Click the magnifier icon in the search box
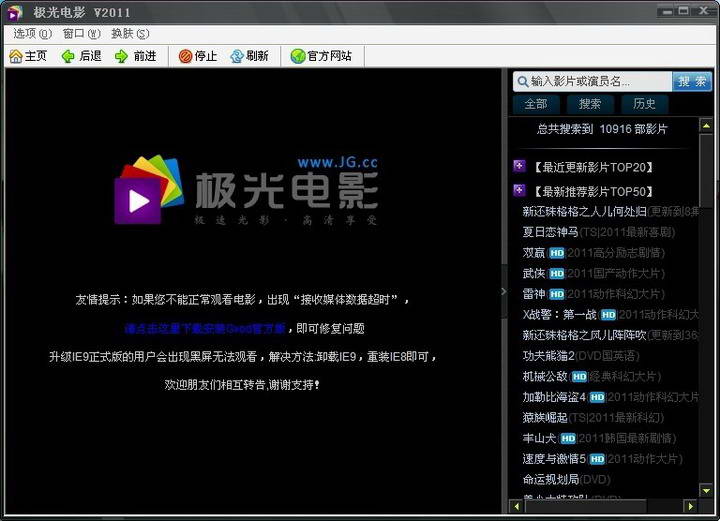The image size is (720, 521). 522,82
